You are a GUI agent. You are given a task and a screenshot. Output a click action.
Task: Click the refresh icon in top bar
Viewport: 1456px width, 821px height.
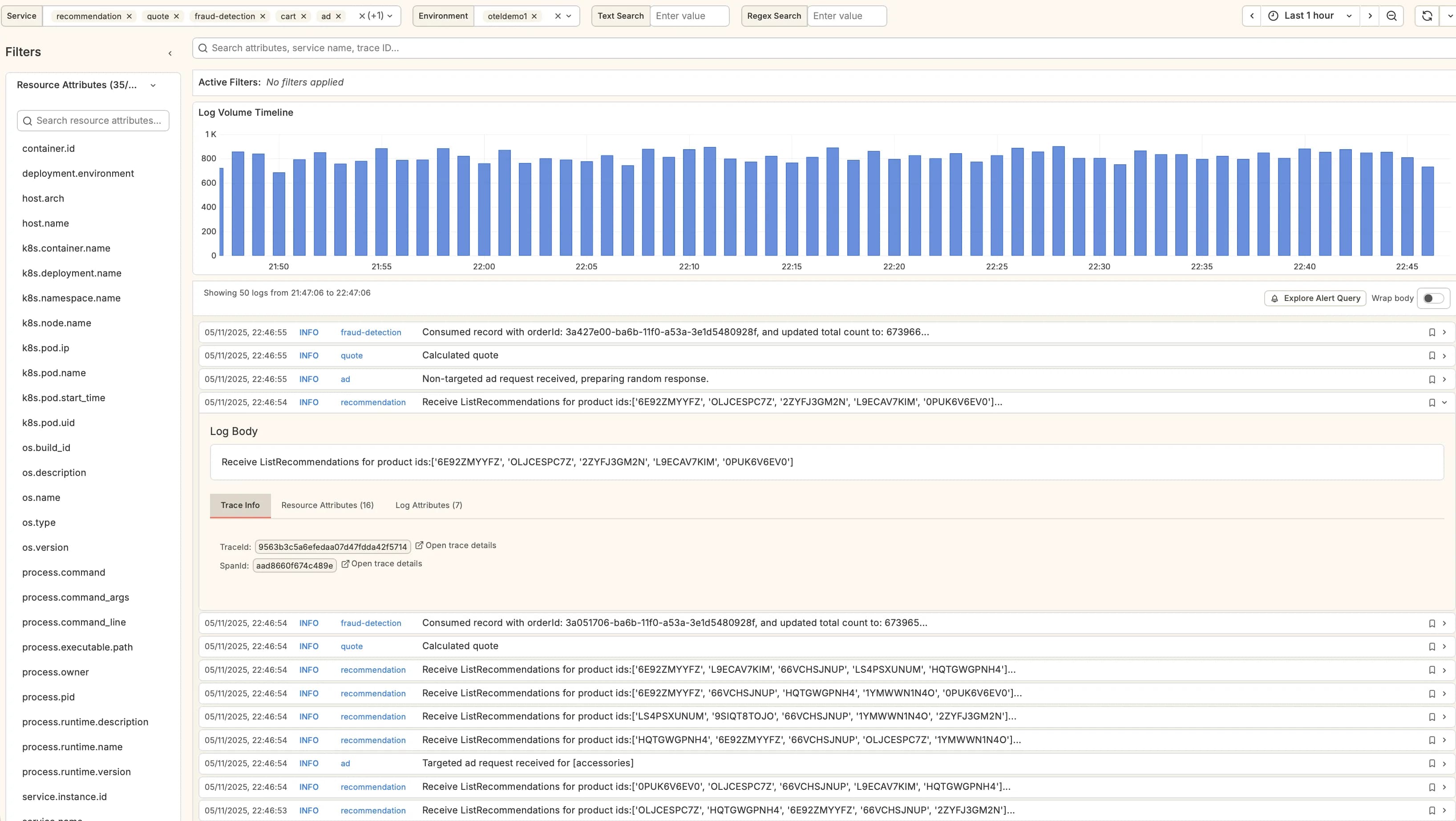click(x=1427, y=16)
